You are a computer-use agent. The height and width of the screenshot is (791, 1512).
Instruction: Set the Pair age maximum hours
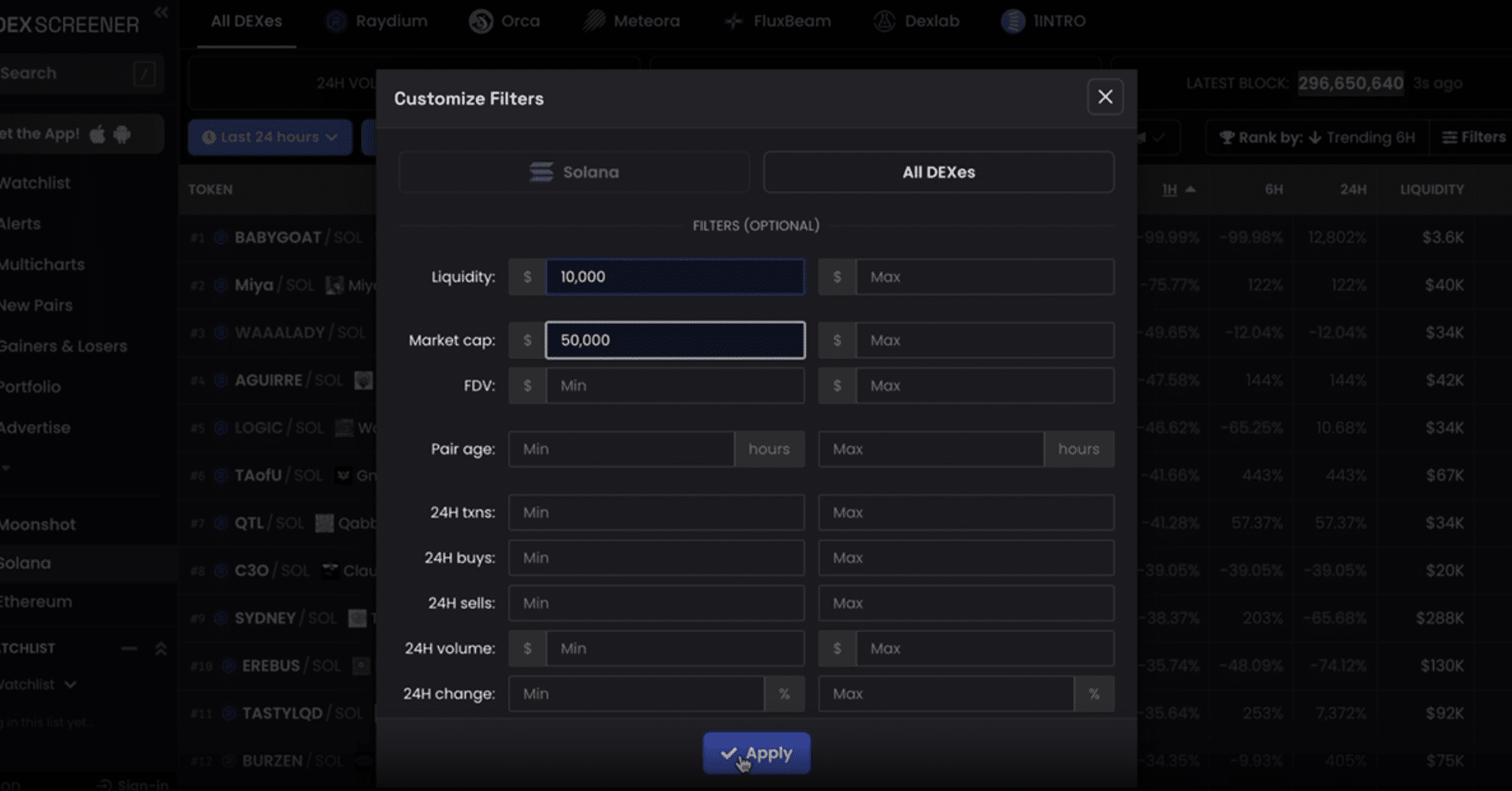[931, 448]
